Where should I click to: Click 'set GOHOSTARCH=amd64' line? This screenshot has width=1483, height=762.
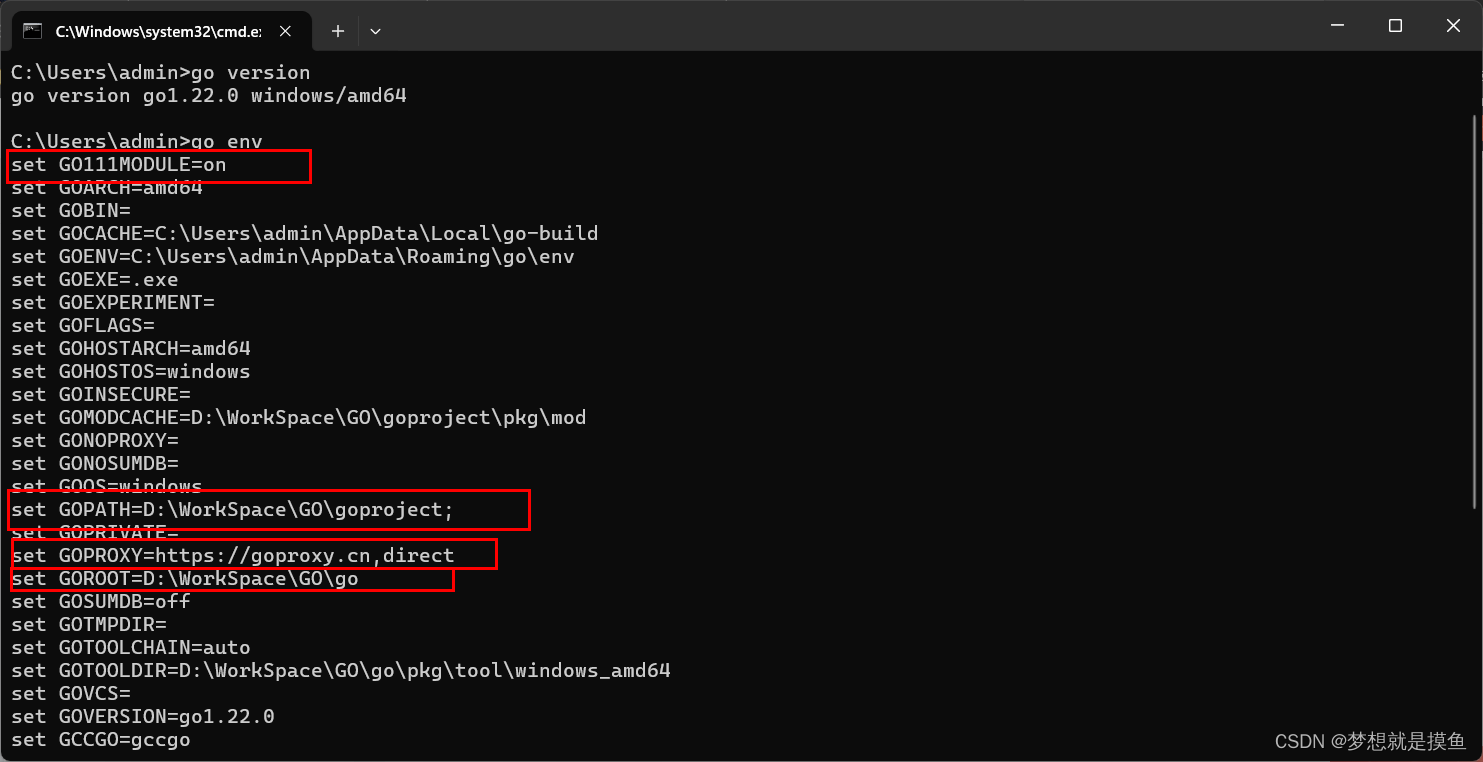coord(131,348)
